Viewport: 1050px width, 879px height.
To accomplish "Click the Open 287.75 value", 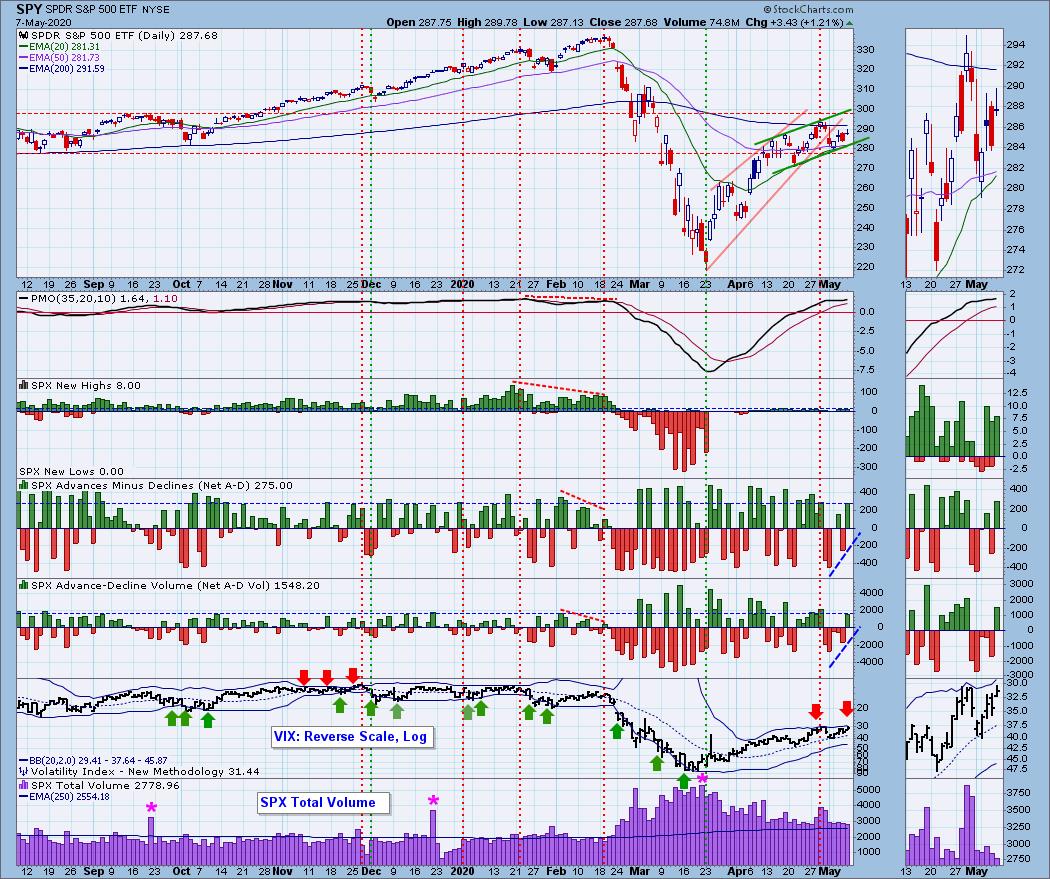I will pyautogui.click(x=419, y=22).
